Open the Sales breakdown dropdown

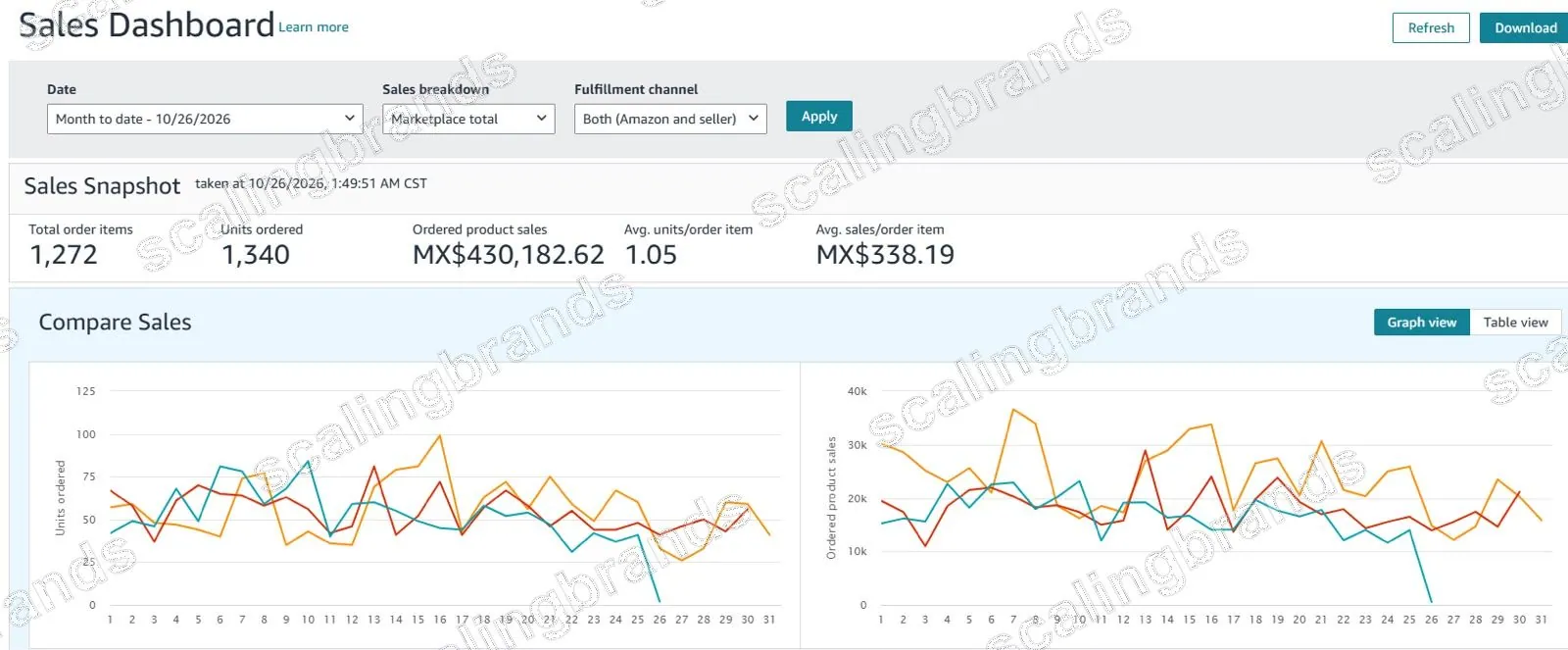(468, 119)
